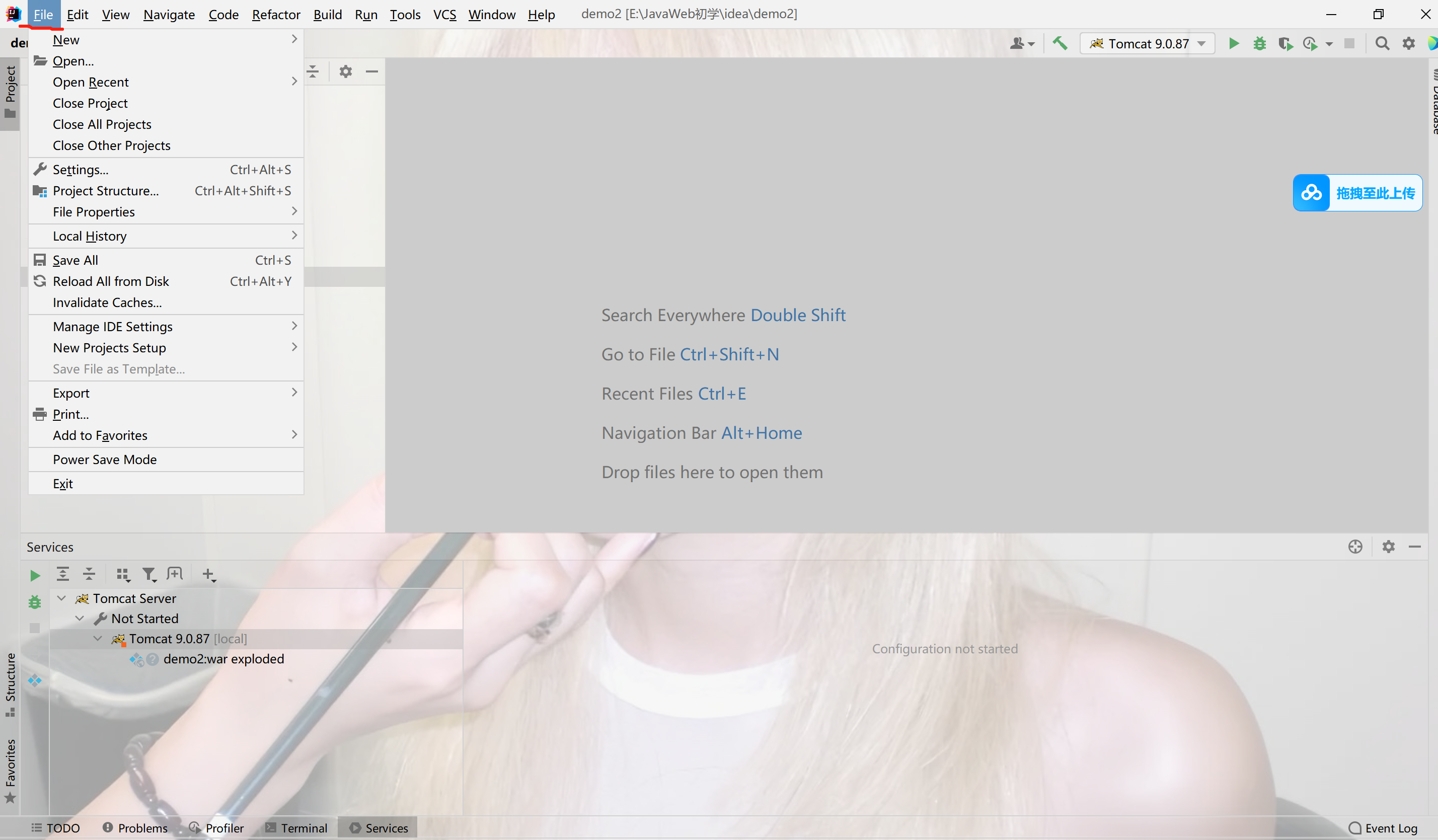Click the Invalidate Caches menu entry

(107, 302)
